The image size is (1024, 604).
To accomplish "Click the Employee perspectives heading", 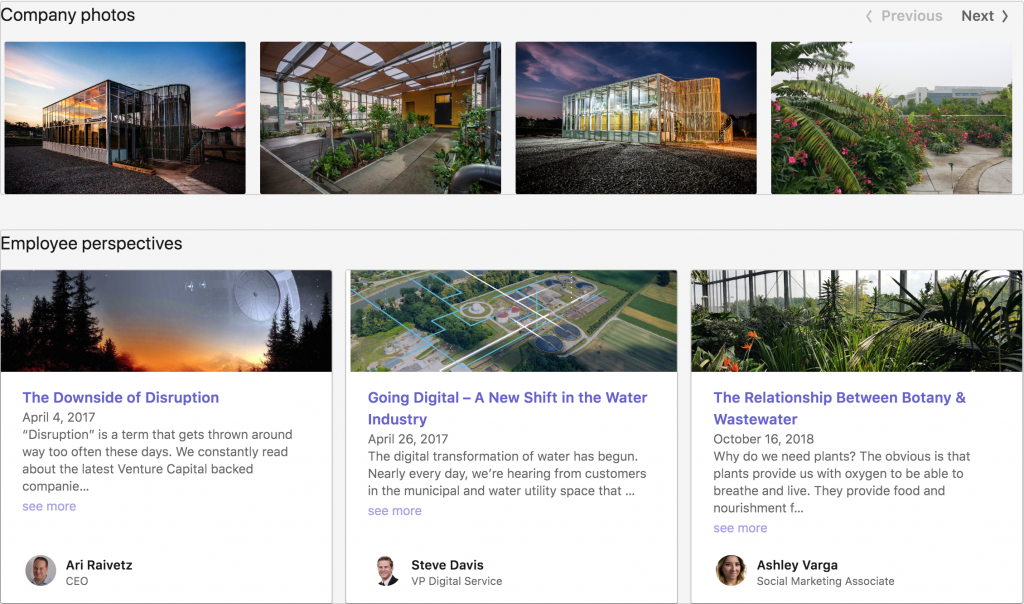I will 91,244.
